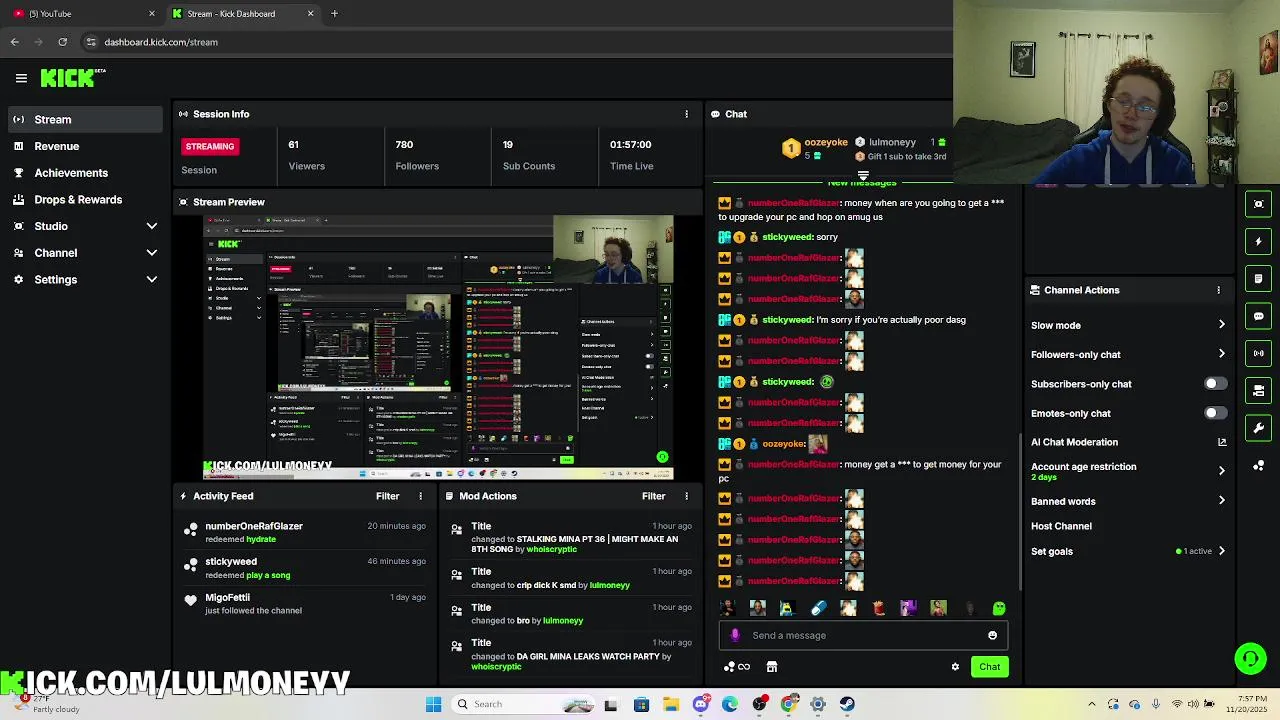Open the hamburger navigation menu
This screenshot has width=1280, height=720.
(x=21, y=78)
